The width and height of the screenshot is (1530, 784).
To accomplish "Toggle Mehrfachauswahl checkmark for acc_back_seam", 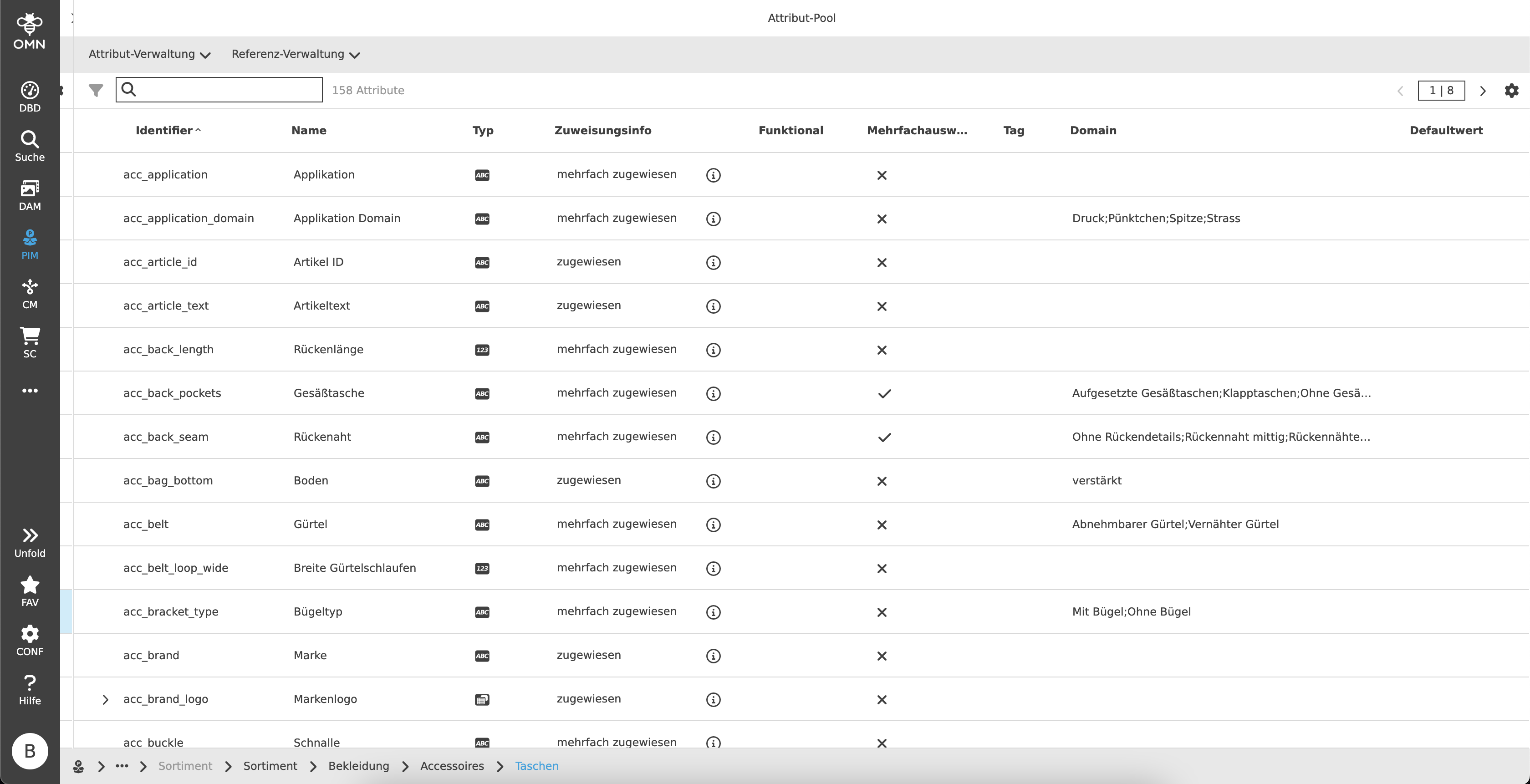I will pos(884,437).
